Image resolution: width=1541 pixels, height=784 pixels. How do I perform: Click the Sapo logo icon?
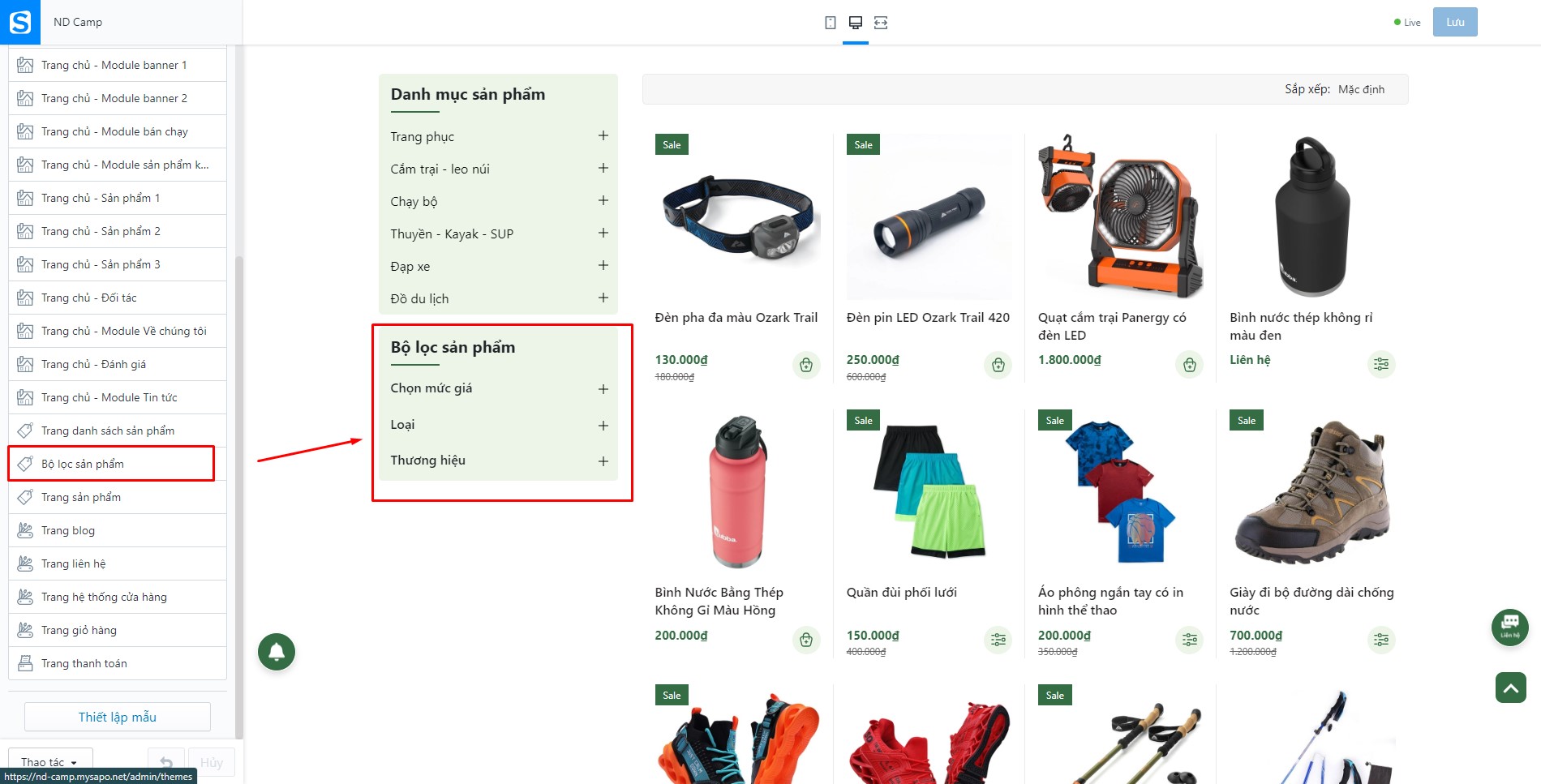[x=19, y=22]
